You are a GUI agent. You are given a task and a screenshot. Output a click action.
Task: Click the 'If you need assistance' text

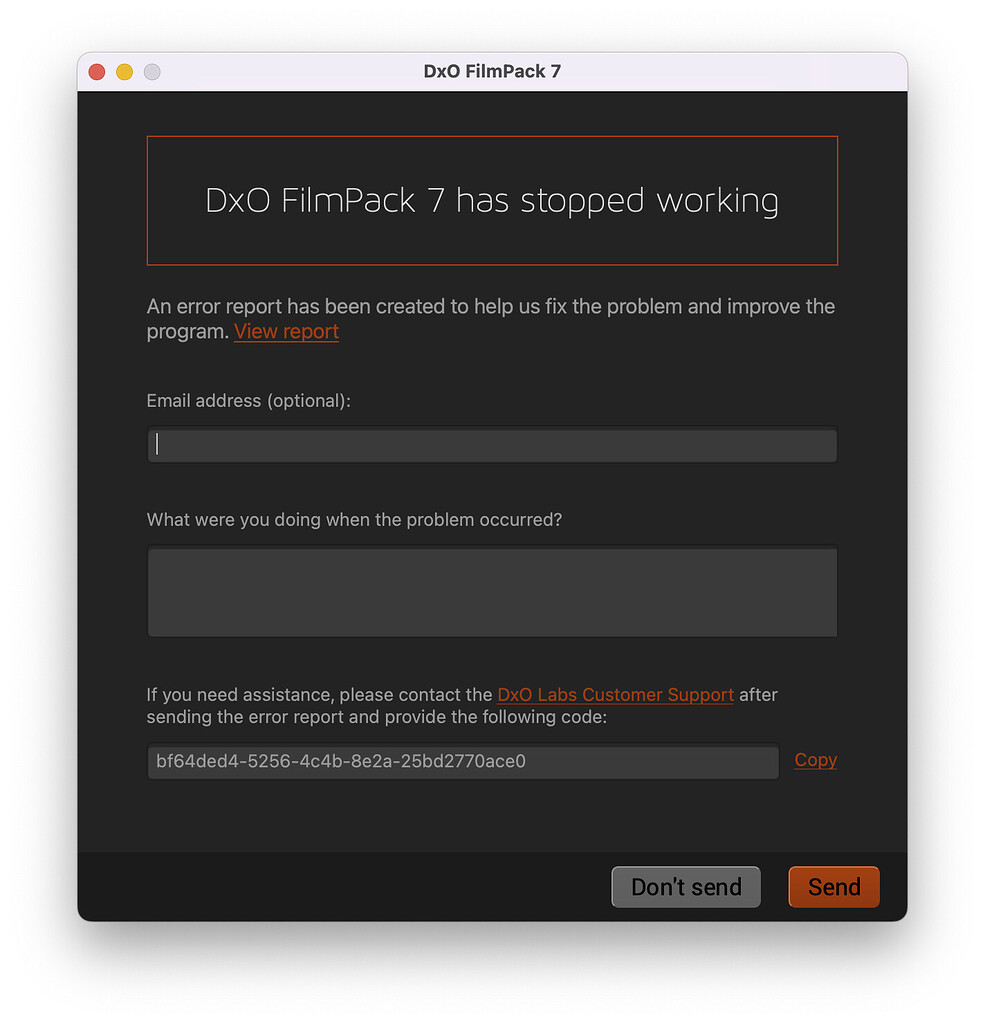click(x=320, y=695)
